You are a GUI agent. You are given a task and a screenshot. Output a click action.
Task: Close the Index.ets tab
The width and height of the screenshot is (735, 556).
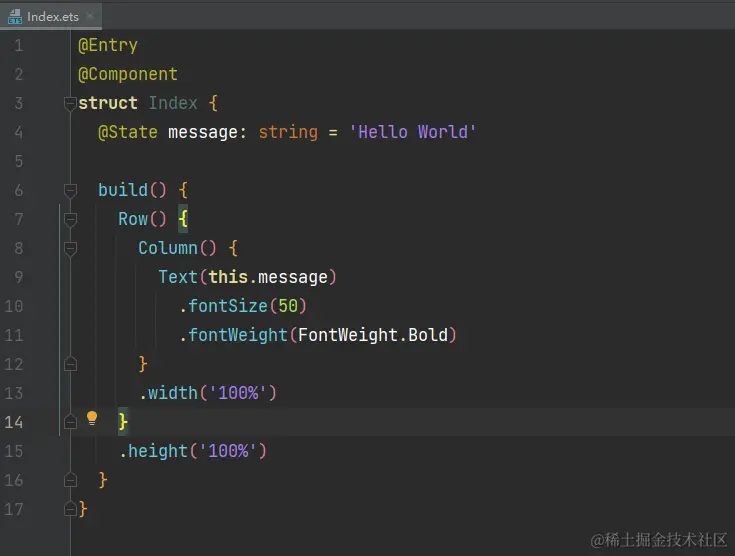coord(90,16)
